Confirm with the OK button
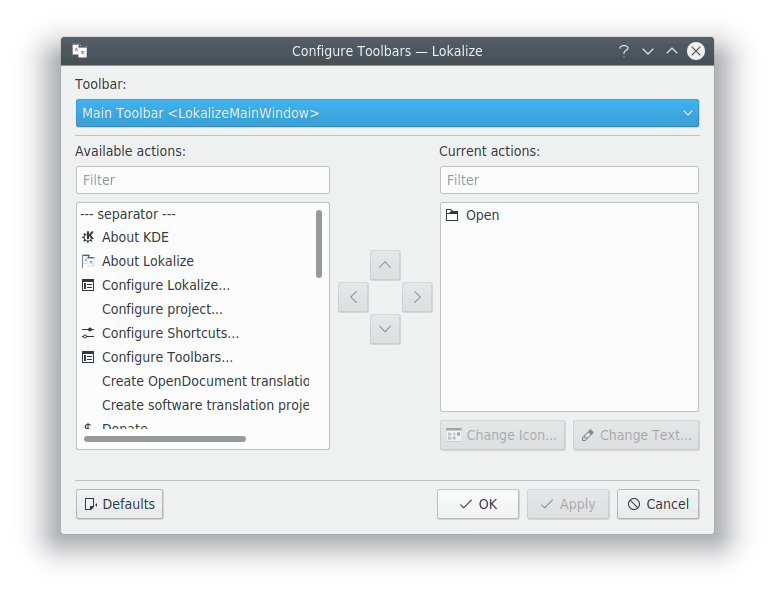 [x=478, y=504]
